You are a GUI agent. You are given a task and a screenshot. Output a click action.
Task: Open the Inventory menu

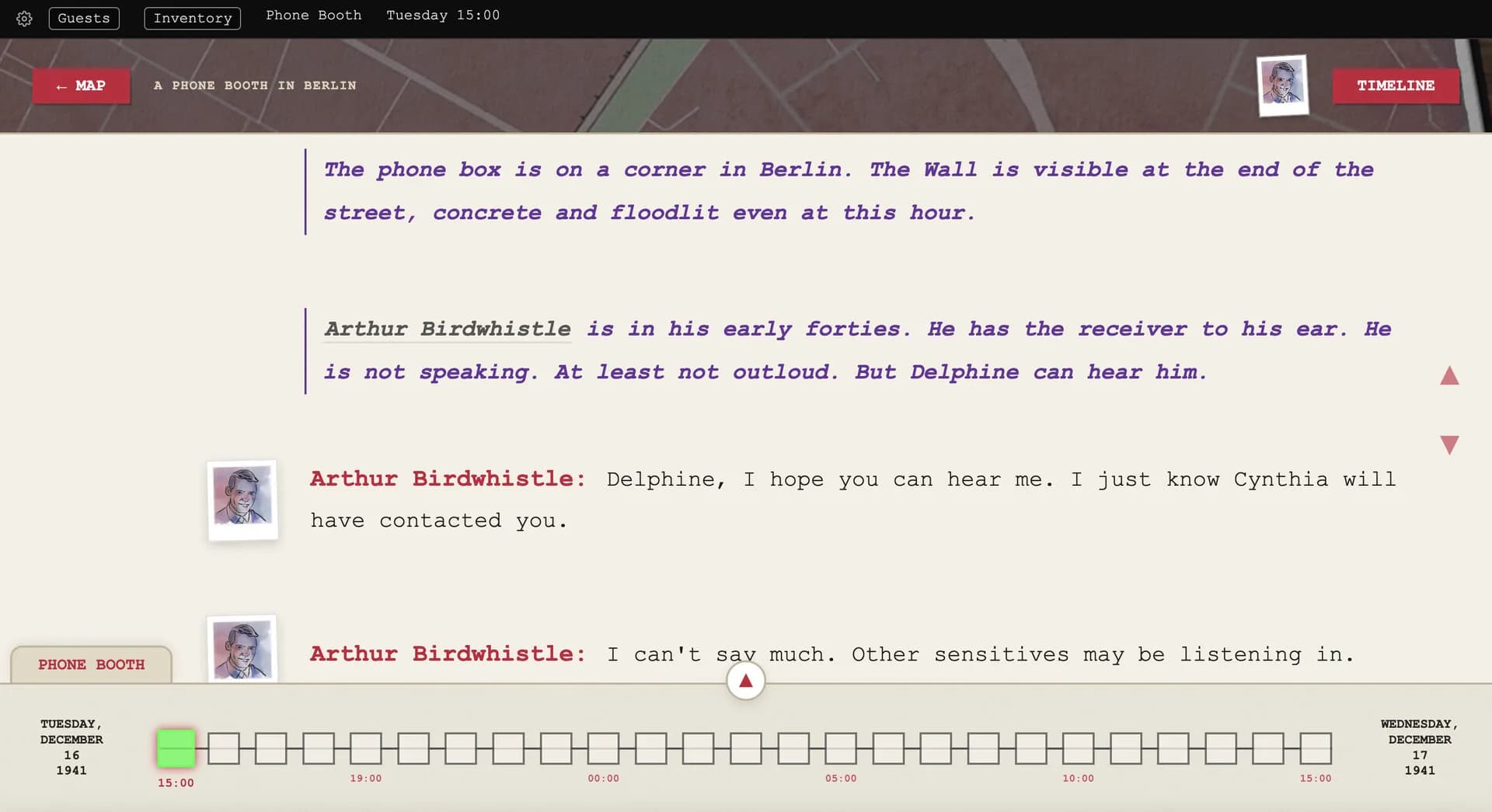[x=193, y=18]
